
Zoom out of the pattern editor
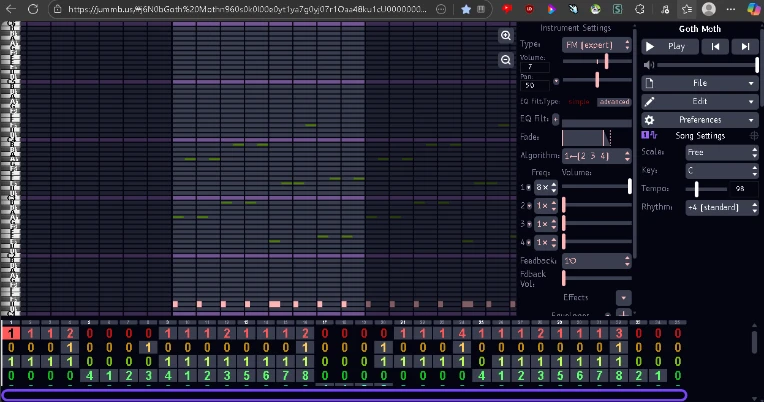point(506,60)
